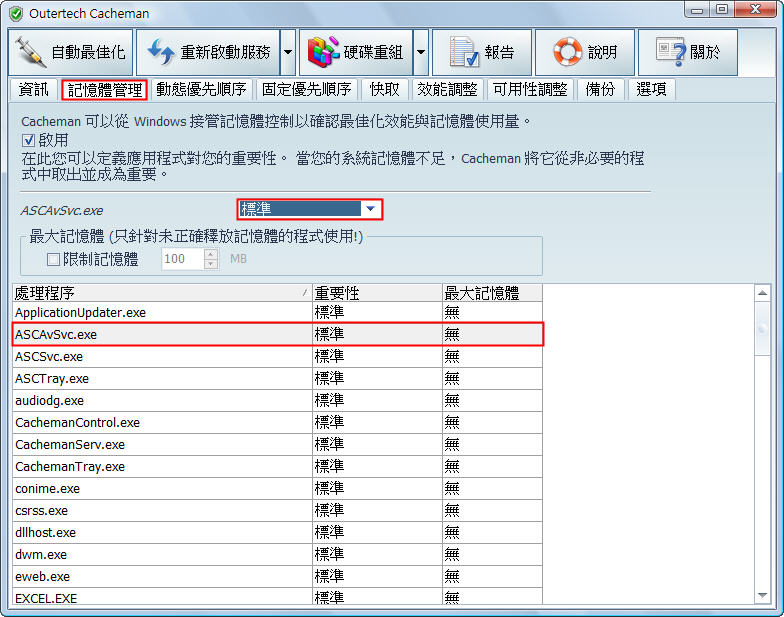Click the 硬碟重組 disk defragment icon
This screenshot has height=617, width=784.
(x=320, y=51)
